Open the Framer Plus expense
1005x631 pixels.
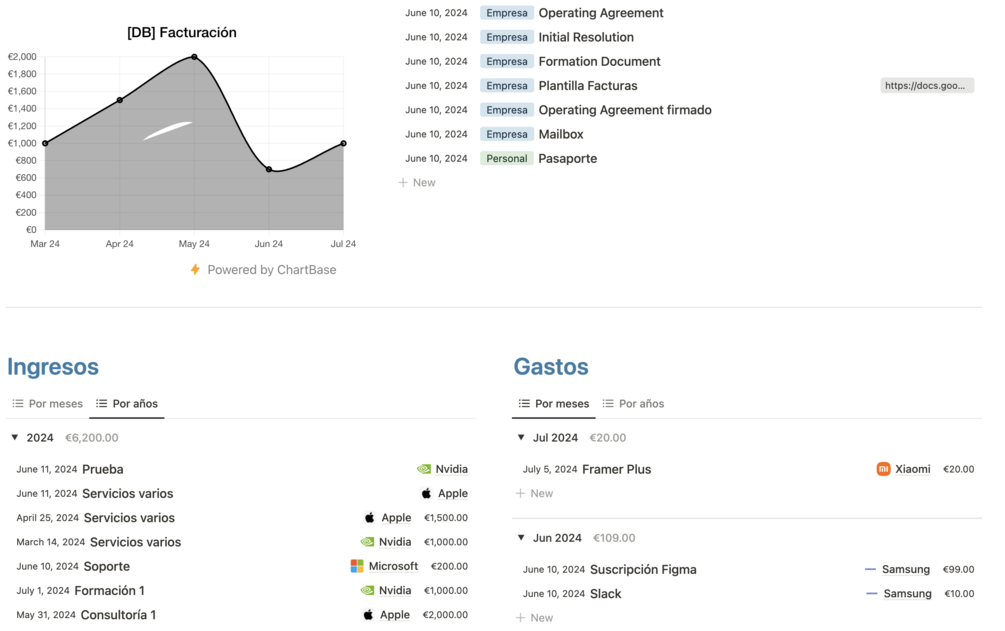coord(617,469)
